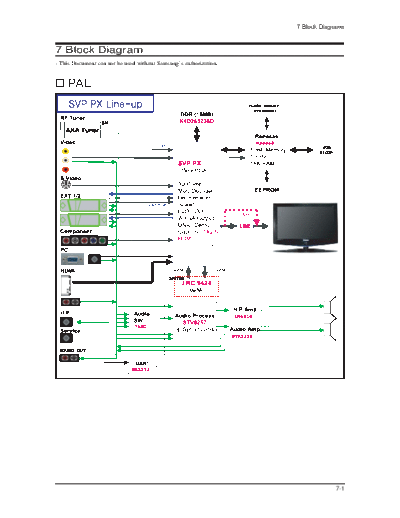Click the audio jack pair below HDMI
The width and height of the screenshot is (400, 518).
click(x=71, y=302)
